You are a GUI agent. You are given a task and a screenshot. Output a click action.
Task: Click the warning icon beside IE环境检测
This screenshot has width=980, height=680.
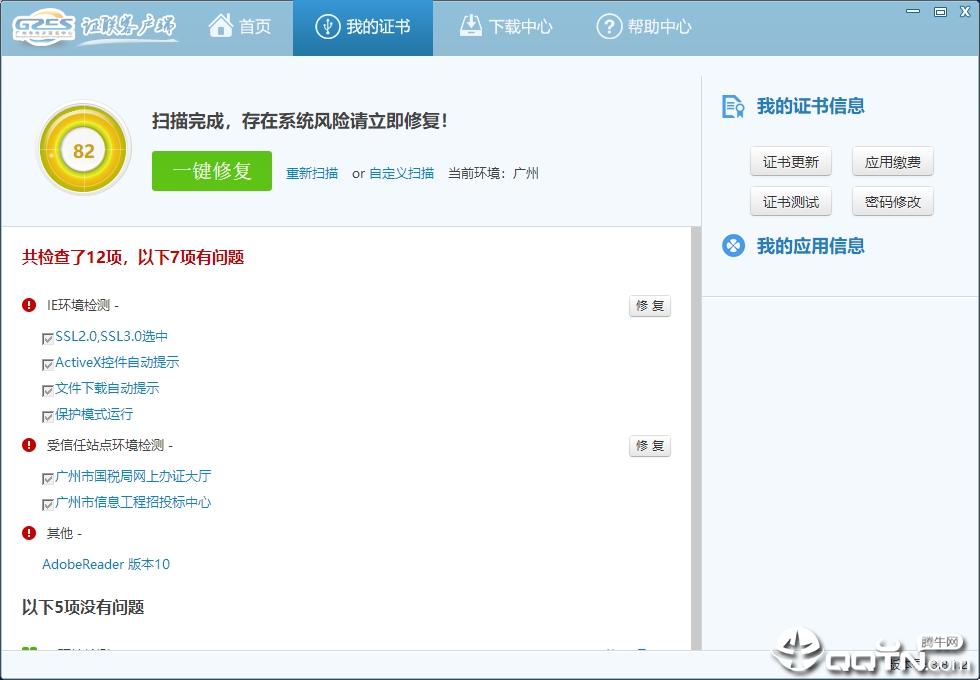pos(29,307)
